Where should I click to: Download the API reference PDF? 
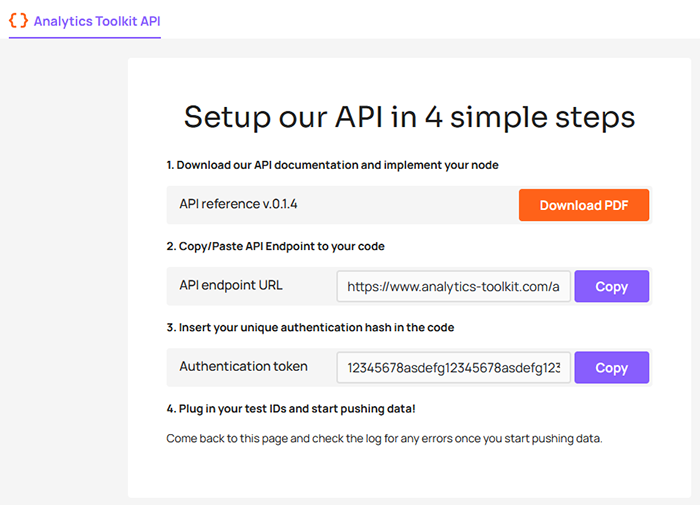pos(583,205)
